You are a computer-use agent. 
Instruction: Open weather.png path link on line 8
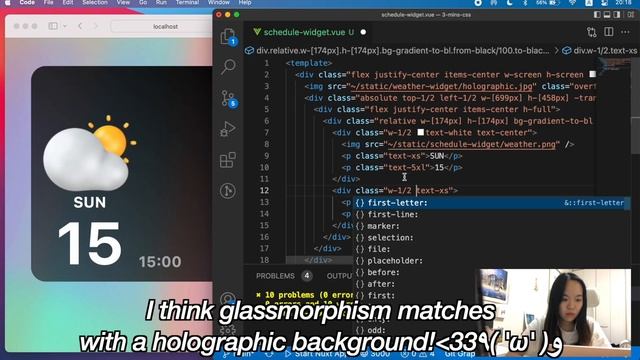point(471,144)
